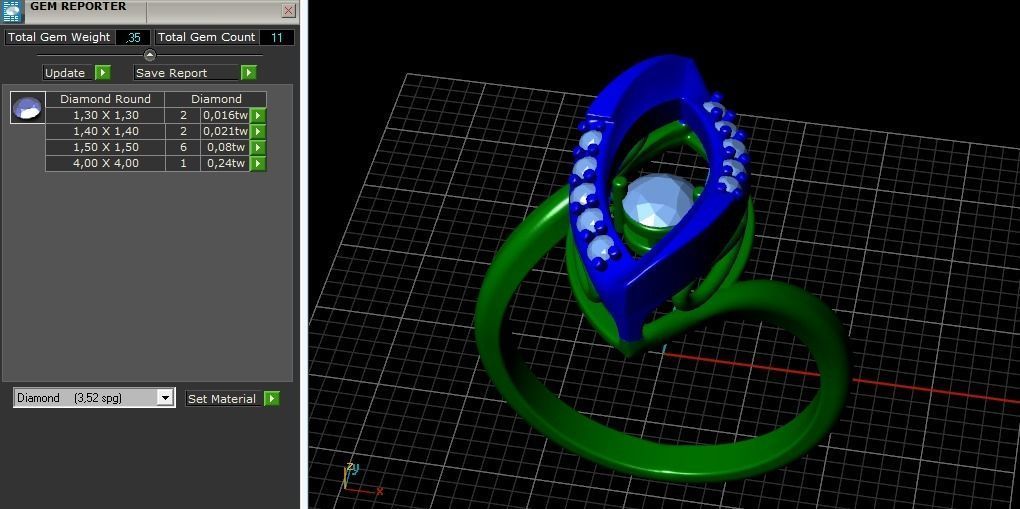1020x509 pixels.
Task: Click the Diamond material column header
Action: (216, 99)
